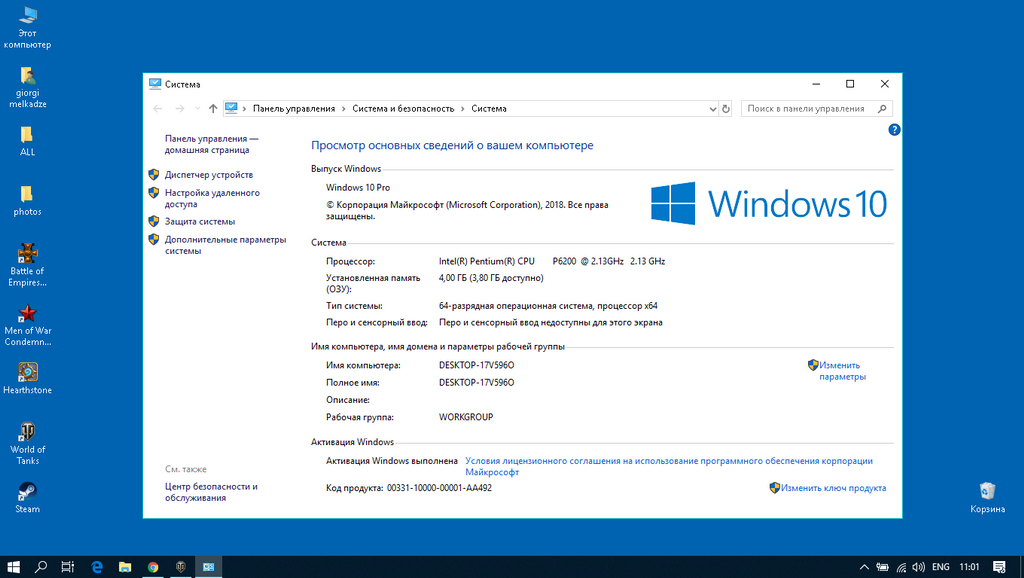The width and height of the screenshot is (1024, 578).
Task: Expand breadcrumb arrow before Панель управления
Action: tap(244, 109)
